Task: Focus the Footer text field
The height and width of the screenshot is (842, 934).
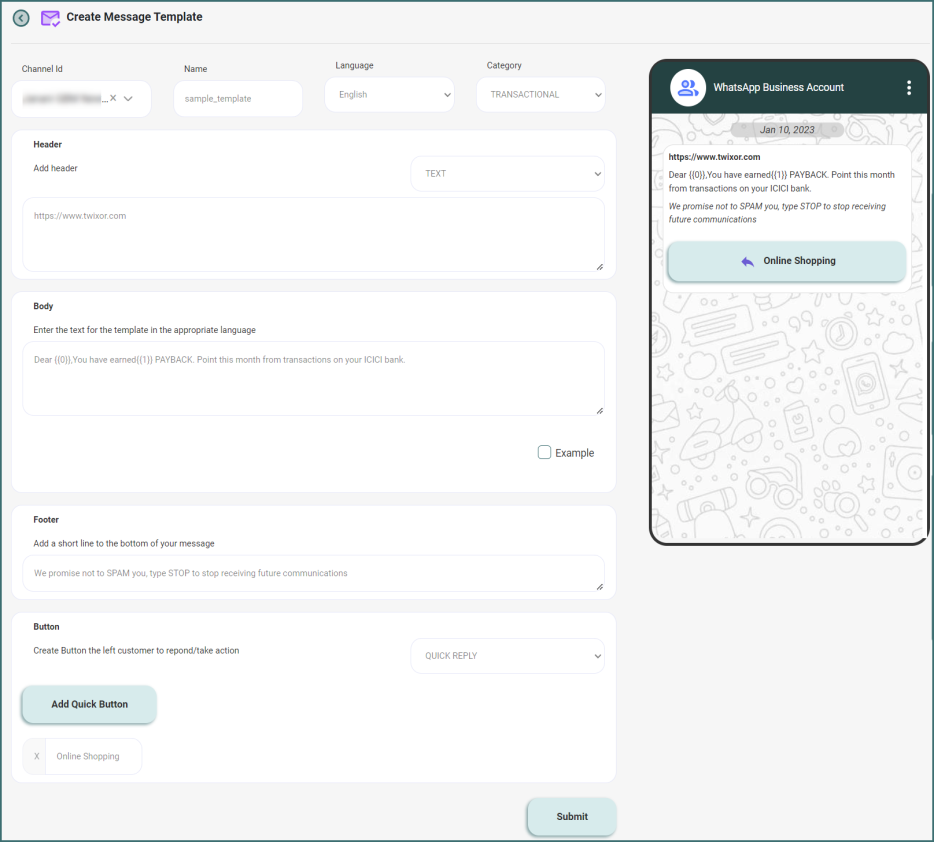Action: point(313,574)
